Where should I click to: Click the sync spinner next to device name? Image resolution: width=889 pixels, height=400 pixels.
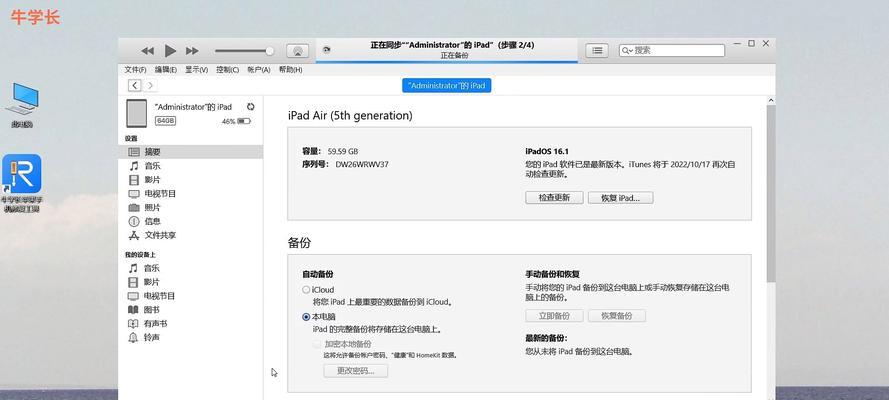[x=251, y=107]
